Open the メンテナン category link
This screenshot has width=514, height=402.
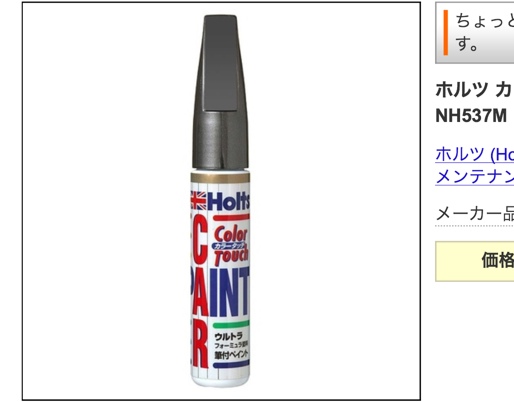tap(475, 176)
